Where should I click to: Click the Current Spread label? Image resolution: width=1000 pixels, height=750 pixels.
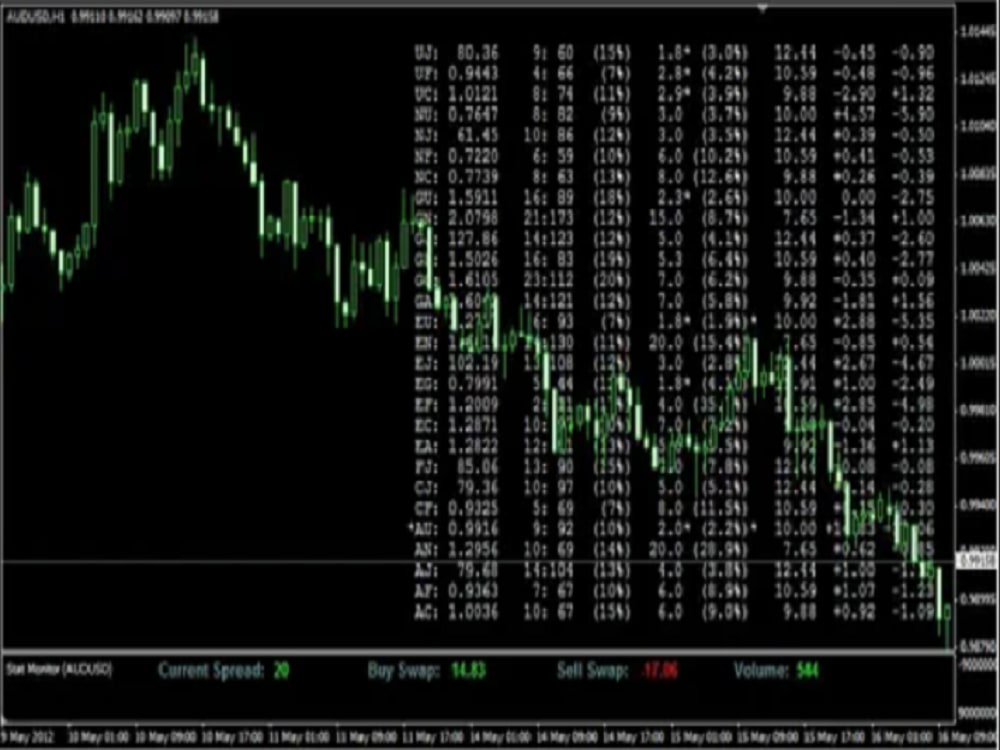(x=210, y=671)
